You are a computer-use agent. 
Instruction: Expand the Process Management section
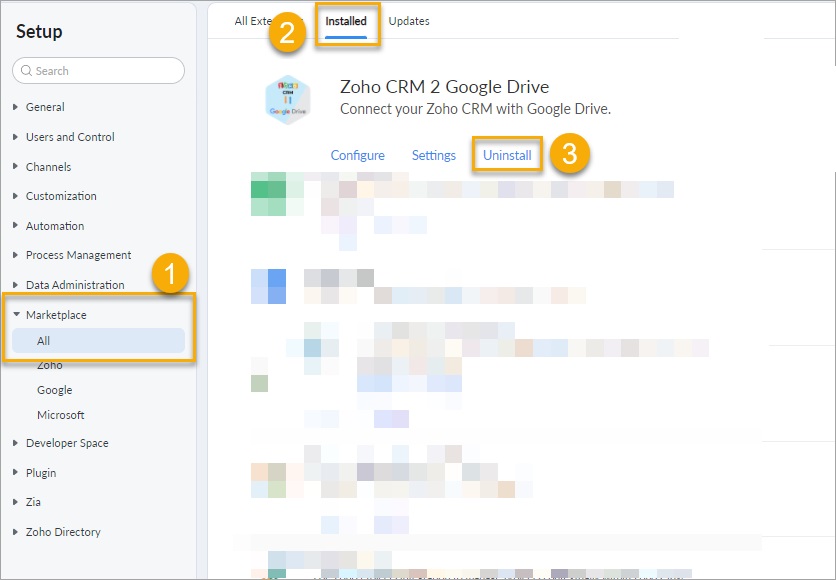pos(15,255)
